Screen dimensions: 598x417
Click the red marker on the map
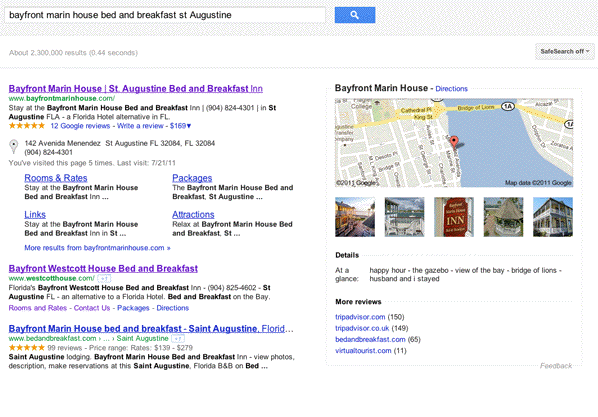coord(454,142)
